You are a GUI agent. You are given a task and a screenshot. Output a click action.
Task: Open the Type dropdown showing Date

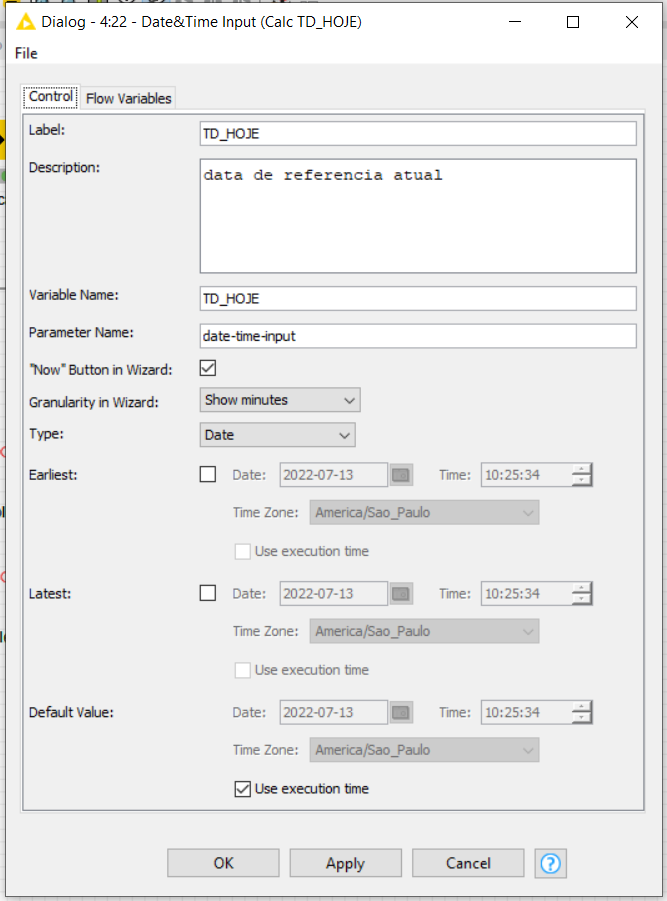(x=277, y=435)
